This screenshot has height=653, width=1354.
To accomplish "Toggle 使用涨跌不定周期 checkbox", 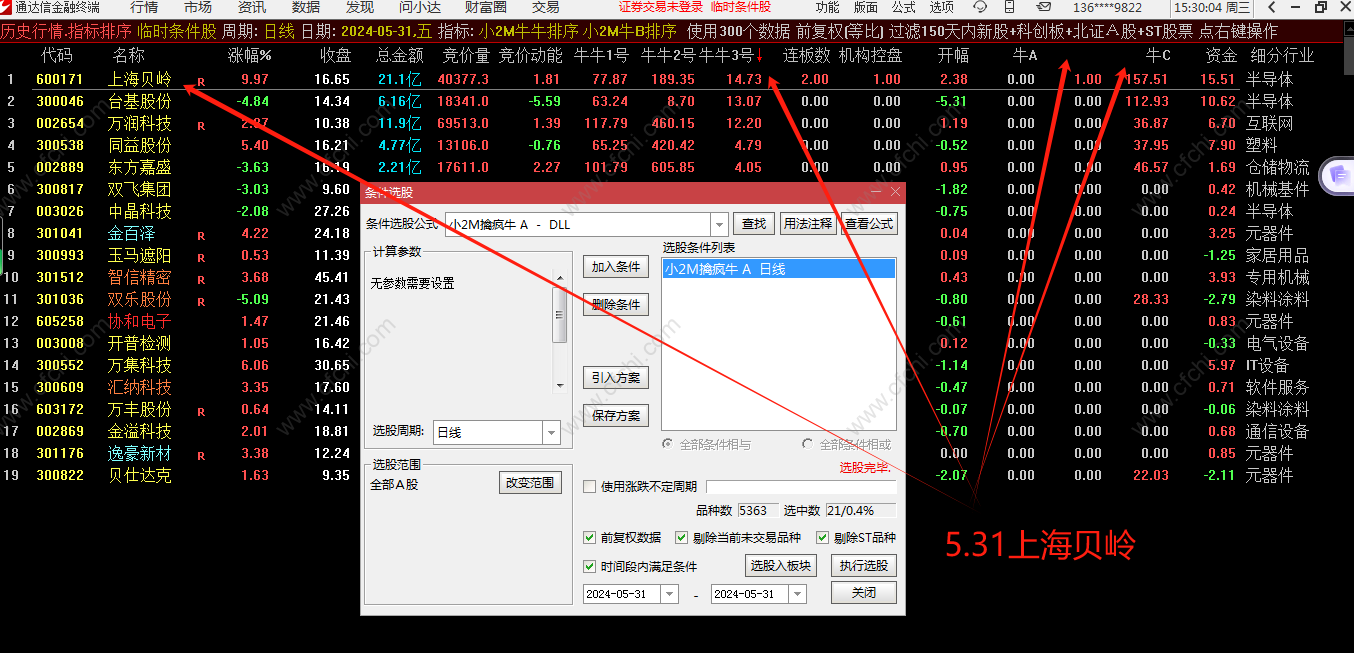I will [x=589, y=487].
